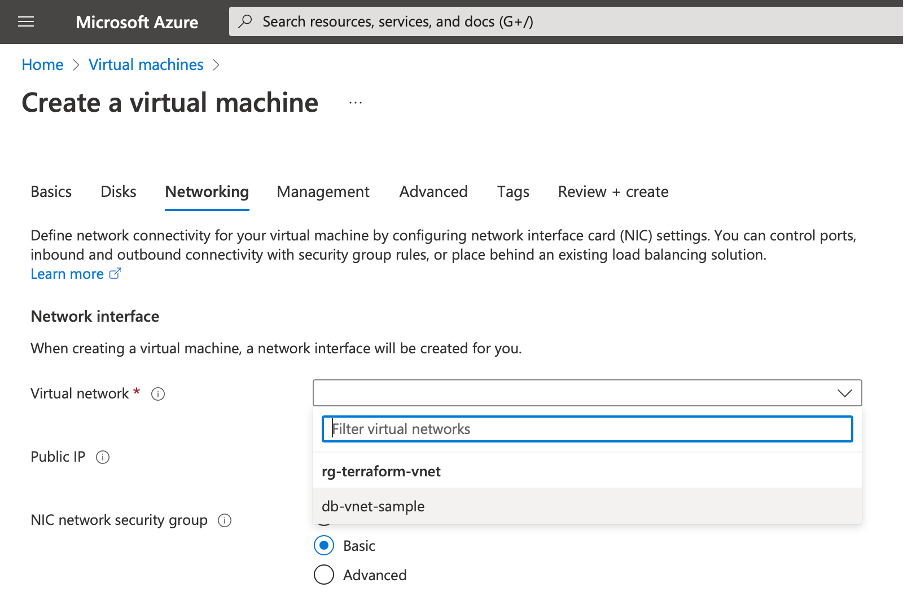904x596 pixels.
Task: Click the search resources, services, and docs box
Action: tap(566, 22)
